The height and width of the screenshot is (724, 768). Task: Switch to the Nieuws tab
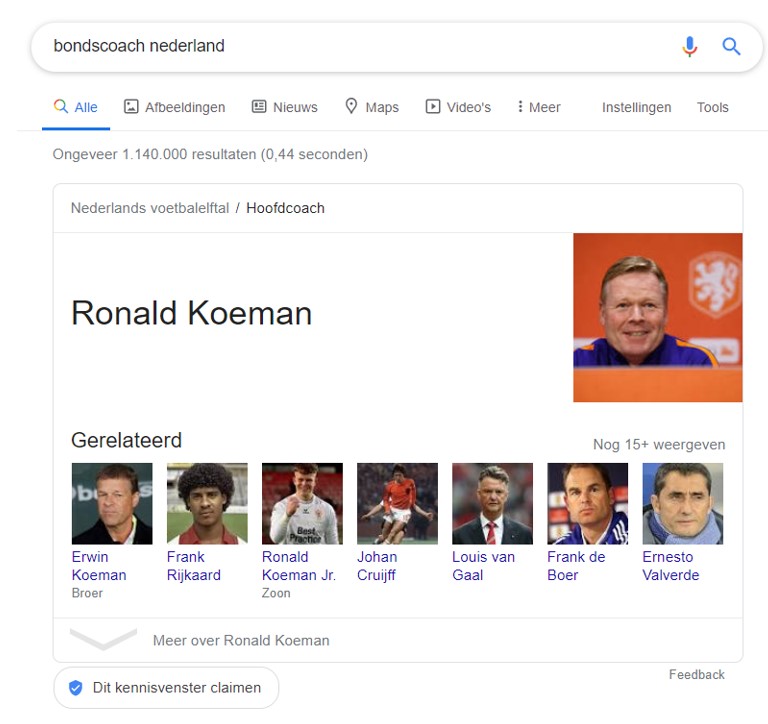[284, 107]
